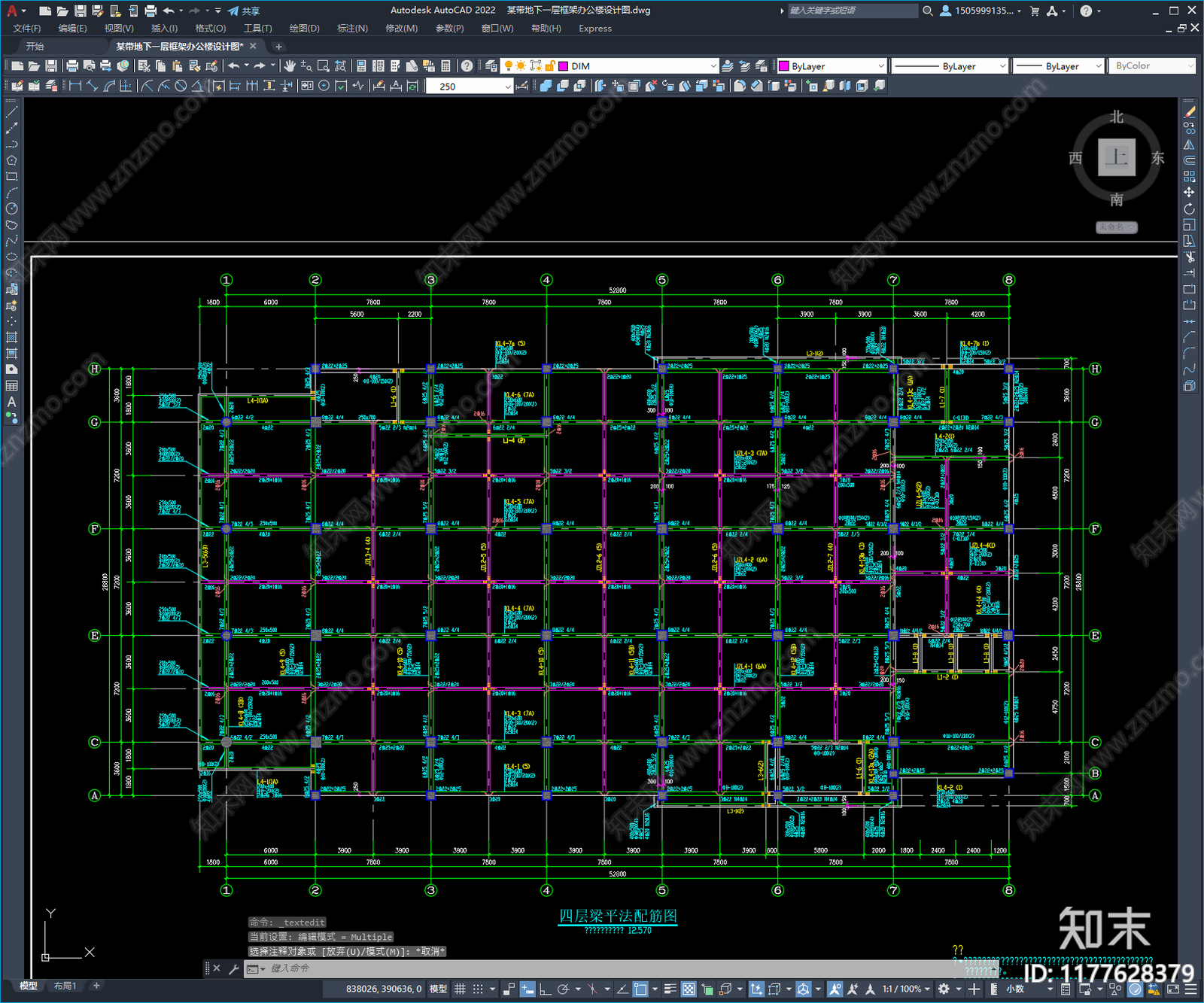The height and width of the screenshot is (1003, 1204).
Task: Expand the undo history dropdown arrow
Action: (246, 66)
